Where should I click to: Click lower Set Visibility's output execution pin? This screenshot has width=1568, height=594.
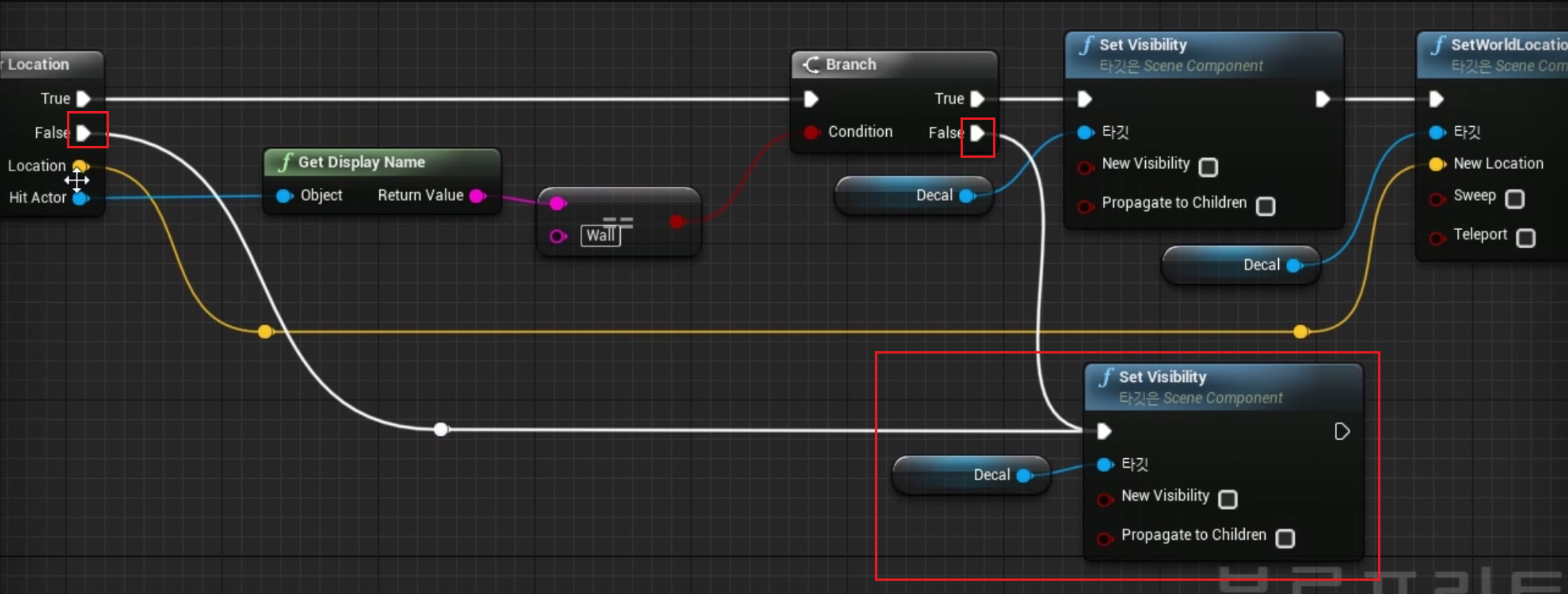click(x=1342, y=432)
